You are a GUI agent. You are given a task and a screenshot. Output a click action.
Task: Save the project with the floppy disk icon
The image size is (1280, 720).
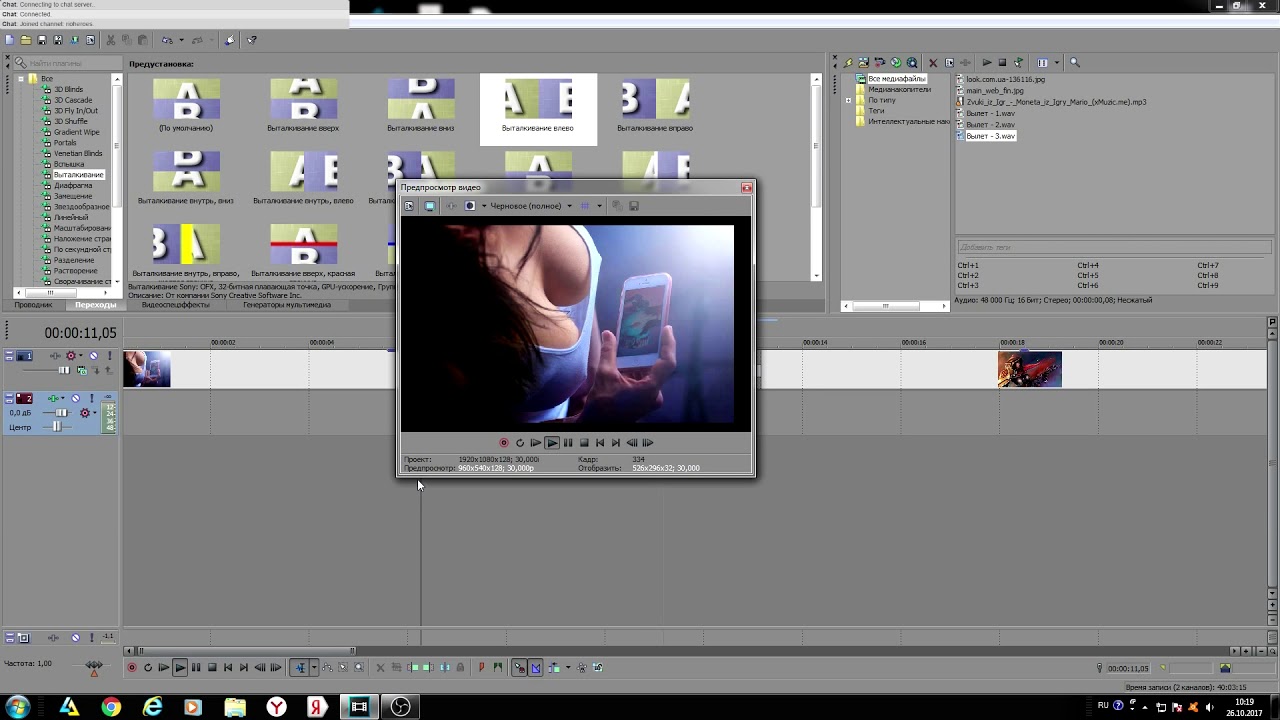point(42,40)
